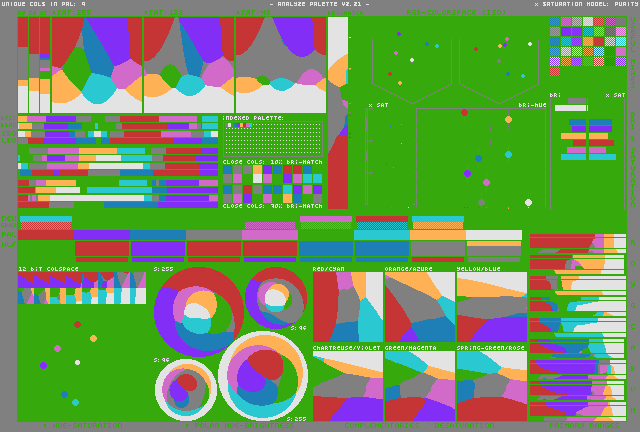The width and height of the screenshot is (640, 432).
Task: Click the Spring-Green/Rose chart
Action: click(491, 386)
